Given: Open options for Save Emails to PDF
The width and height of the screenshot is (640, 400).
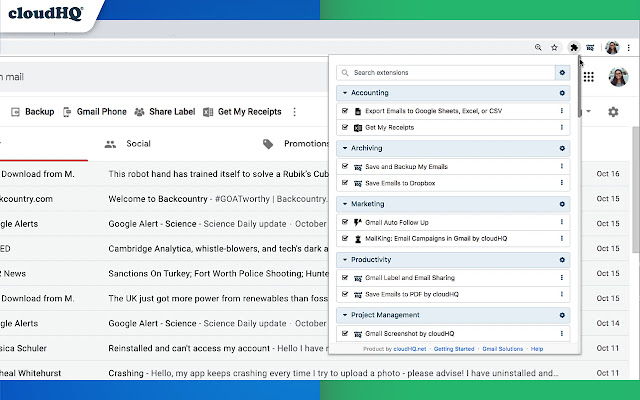Looking at the screenshot, I should [562, 294].
